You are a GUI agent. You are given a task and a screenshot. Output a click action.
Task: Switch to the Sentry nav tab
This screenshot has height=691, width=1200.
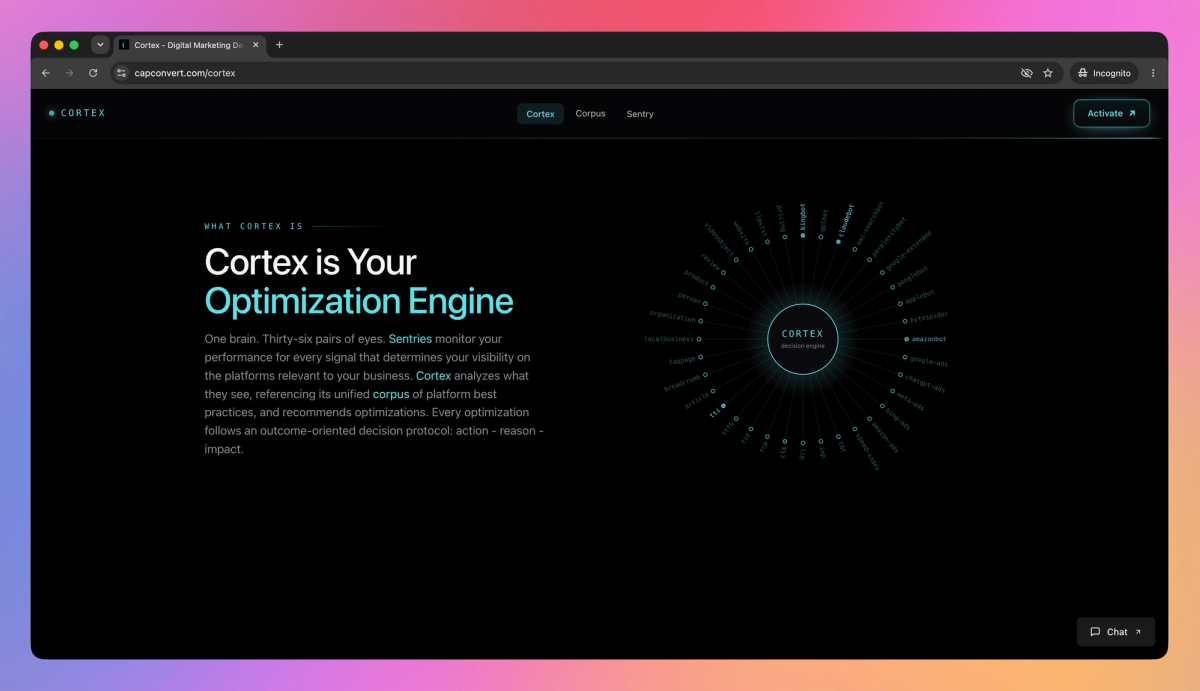tap(640, 114)
